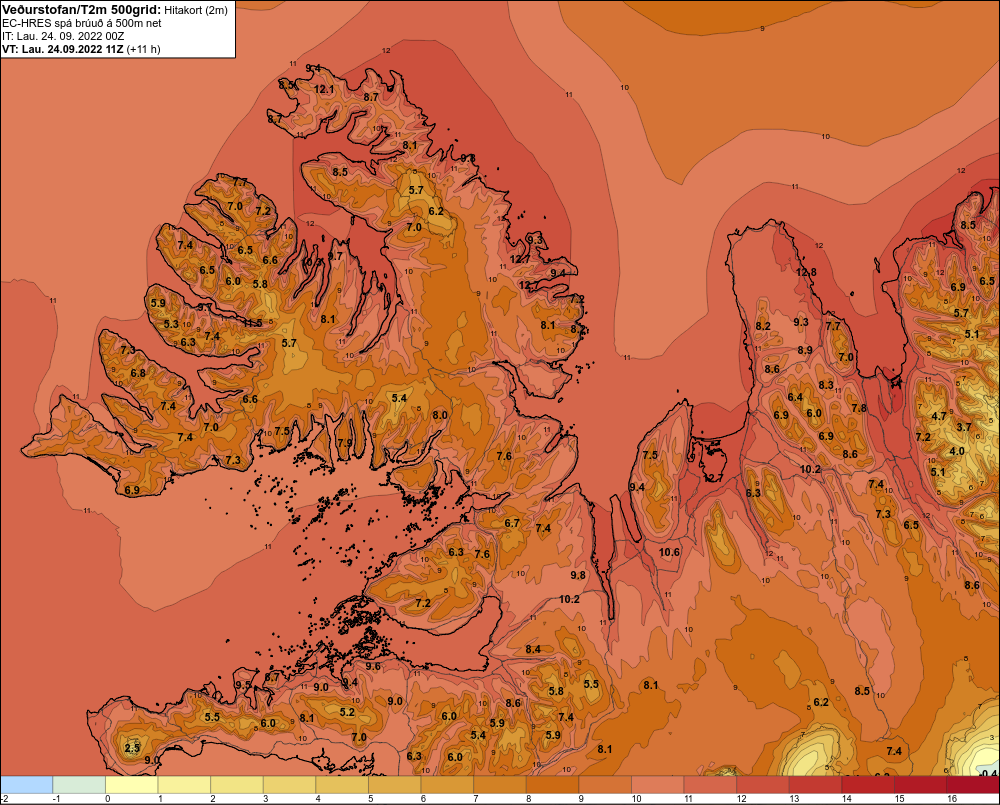
Task: Click the 5.2 temperature value on the map
Action: pyautogui.click(x=347, y=713)
